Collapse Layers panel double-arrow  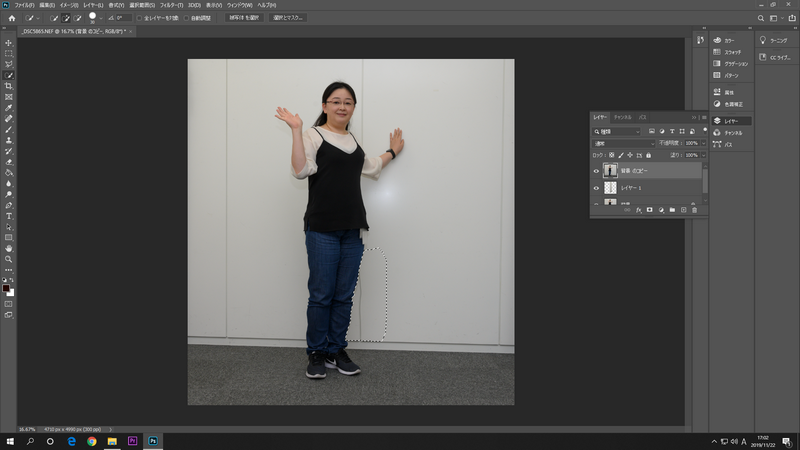tap(694, 117)
